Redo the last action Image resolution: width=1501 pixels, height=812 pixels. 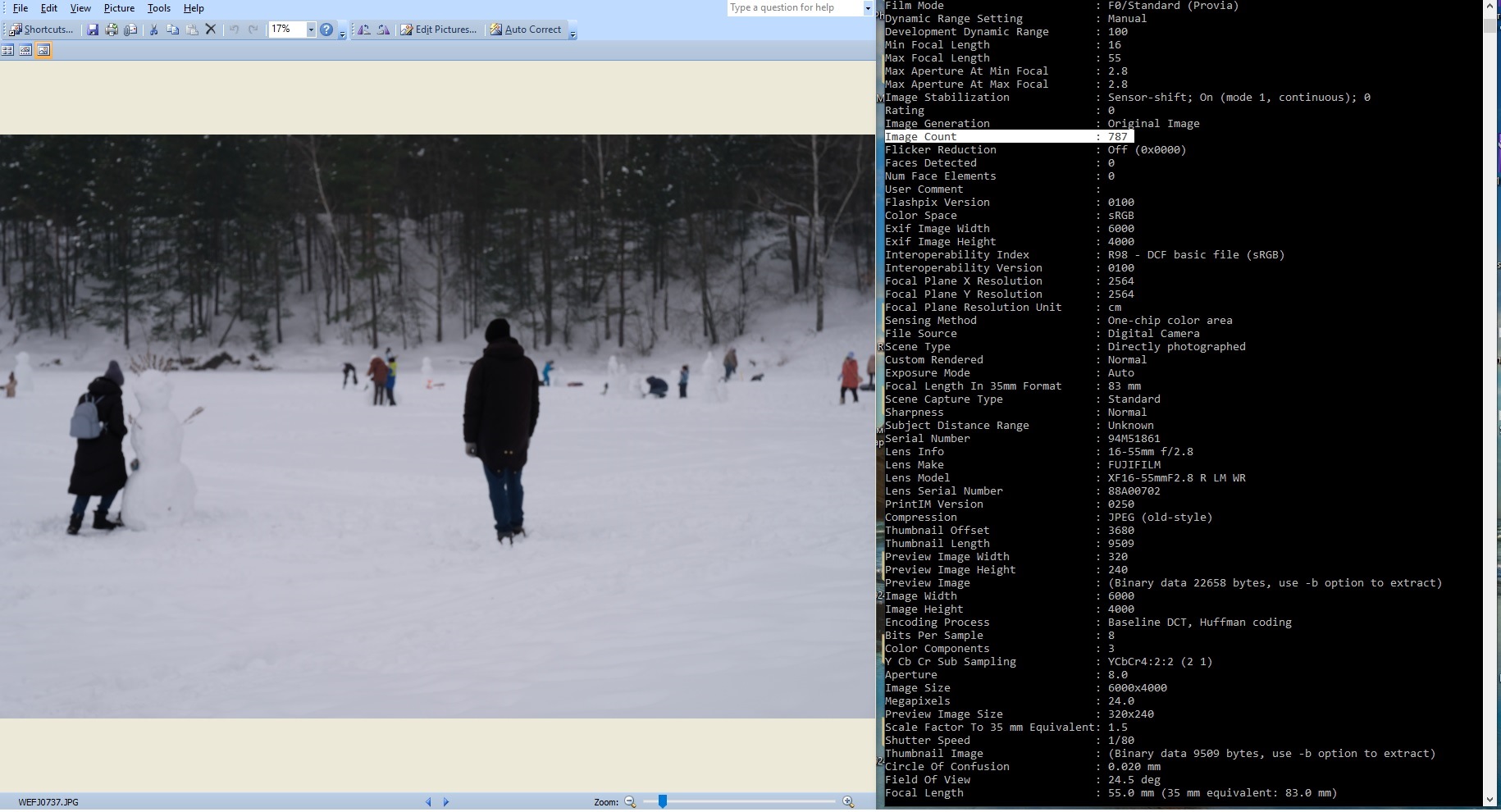pos(253,30)
